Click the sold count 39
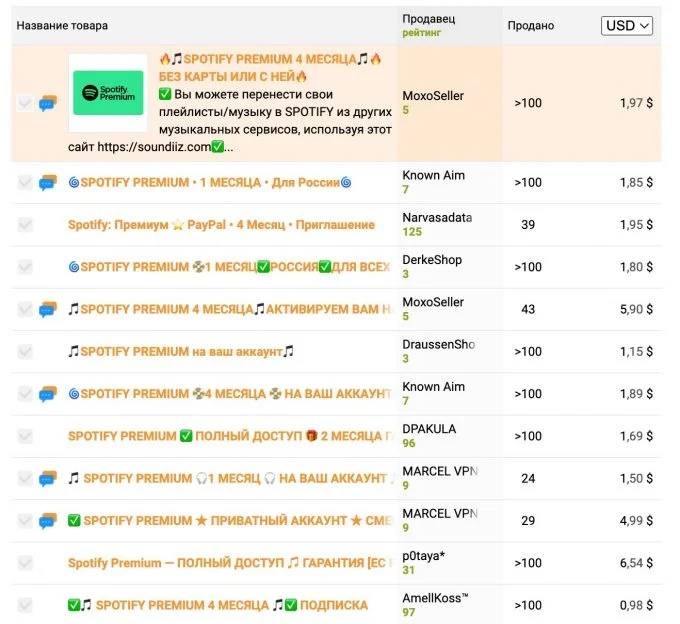The height and width of the screenshot is (624, 680). (528, 225)
